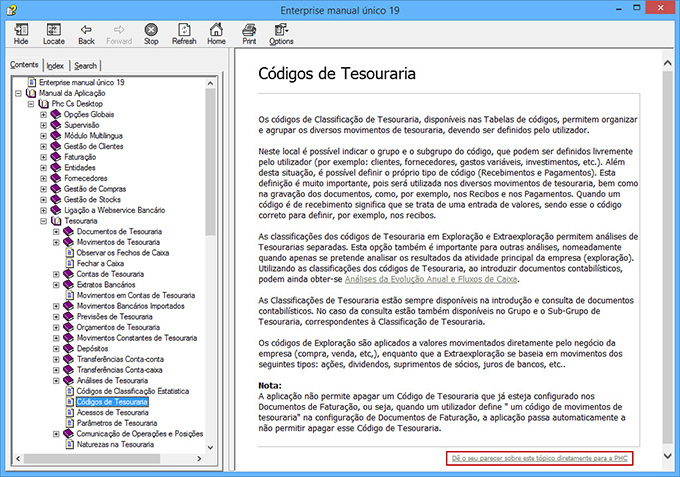Collapse the Tesouraria tree node
Image resolution: width=680 pixels, height=477 pixels.
(43, 221)
